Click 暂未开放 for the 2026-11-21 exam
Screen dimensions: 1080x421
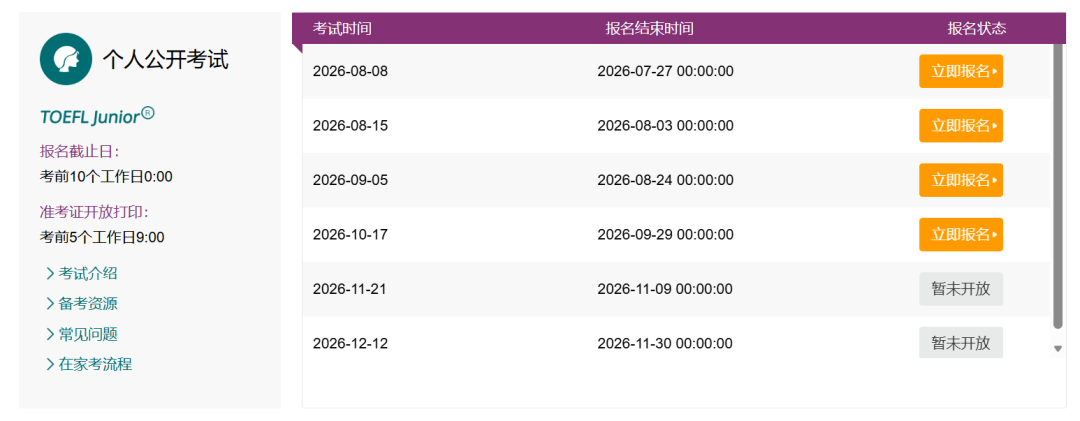(961, 289)
